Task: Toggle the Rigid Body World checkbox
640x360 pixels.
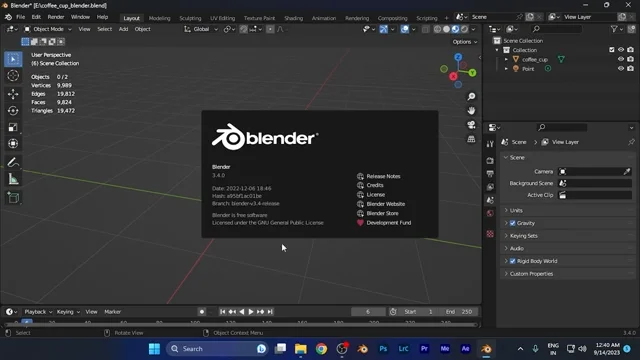Action: (x=513, y=261)
